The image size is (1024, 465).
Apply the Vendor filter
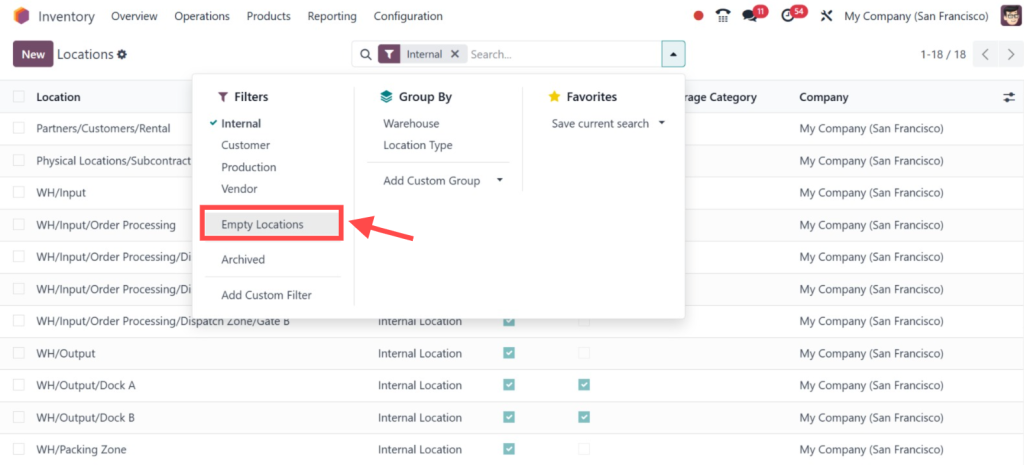[x=239, y=189]
